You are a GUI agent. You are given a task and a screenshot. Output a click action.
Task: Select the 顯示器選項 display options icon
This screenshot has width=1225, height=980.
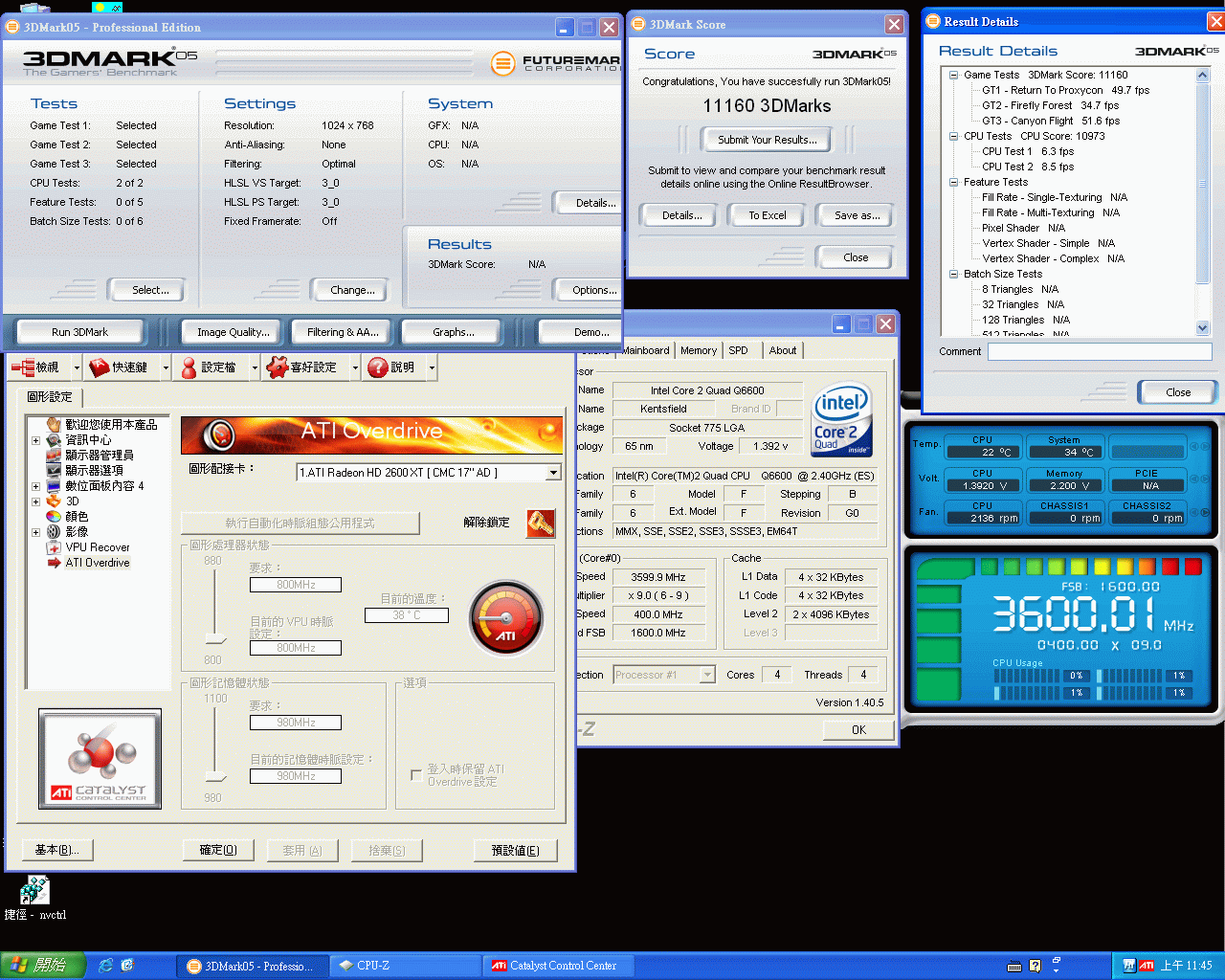54,471
